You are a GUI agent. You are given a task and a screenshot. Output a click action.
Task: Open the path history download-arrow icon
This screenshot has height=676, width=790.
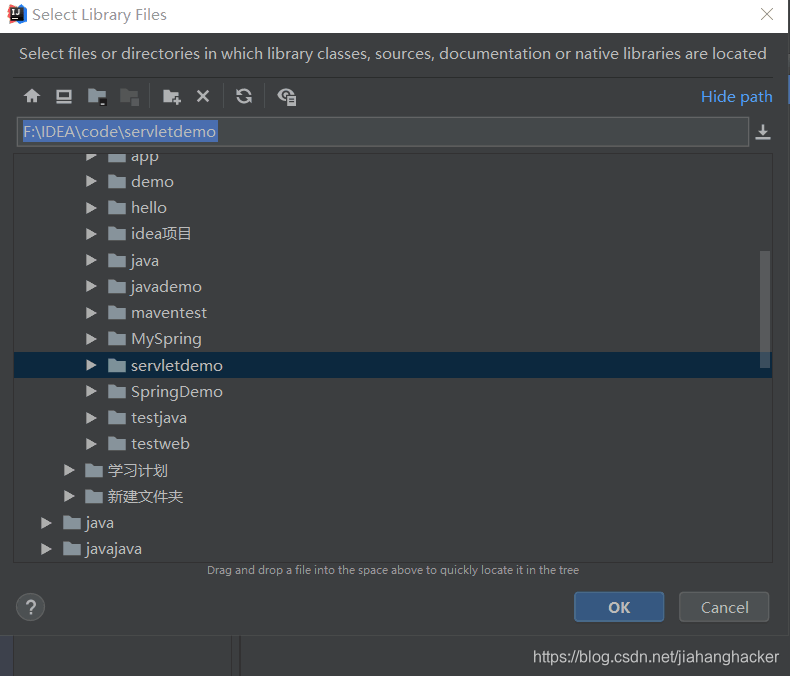pyautogui.click(x=763, y=132)
